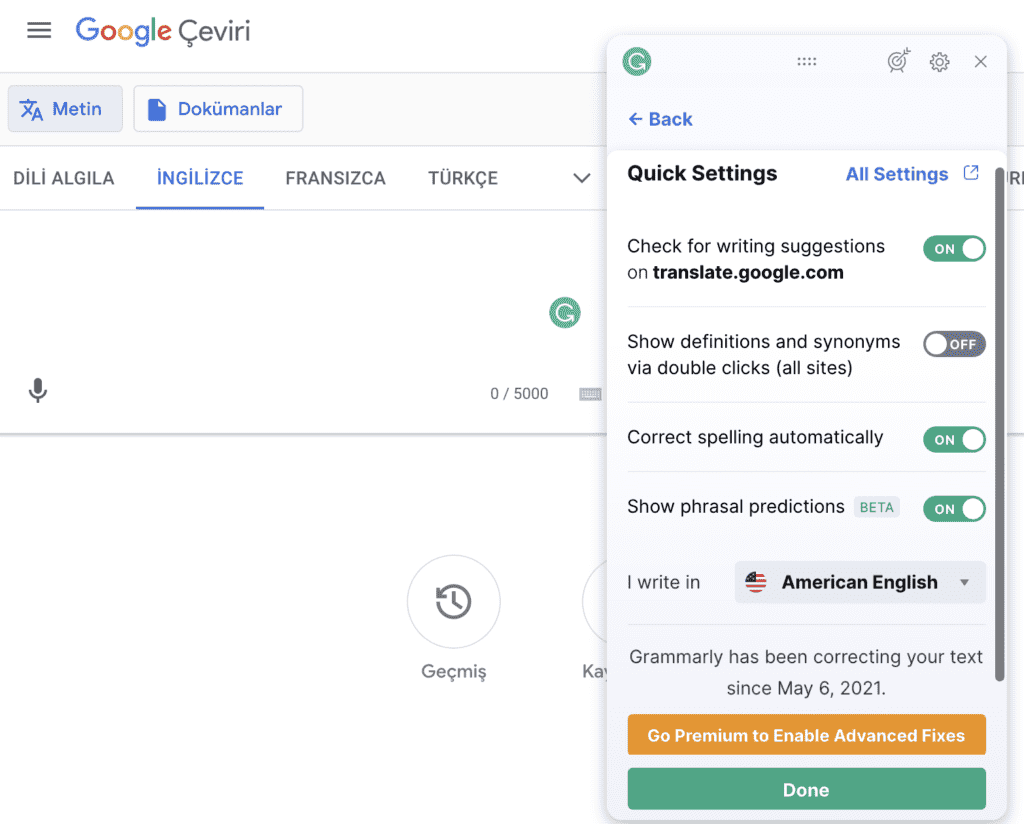Turn off Correct spelling automatically
This screenshot has height=824, width=1024.
pos(954,440)
